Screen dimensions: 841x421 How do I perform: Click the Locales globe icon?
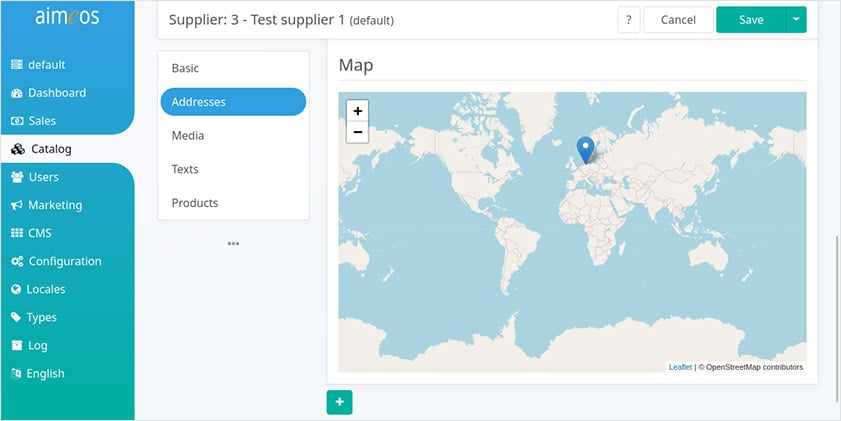pyautogui.click(x=16, y=290)
